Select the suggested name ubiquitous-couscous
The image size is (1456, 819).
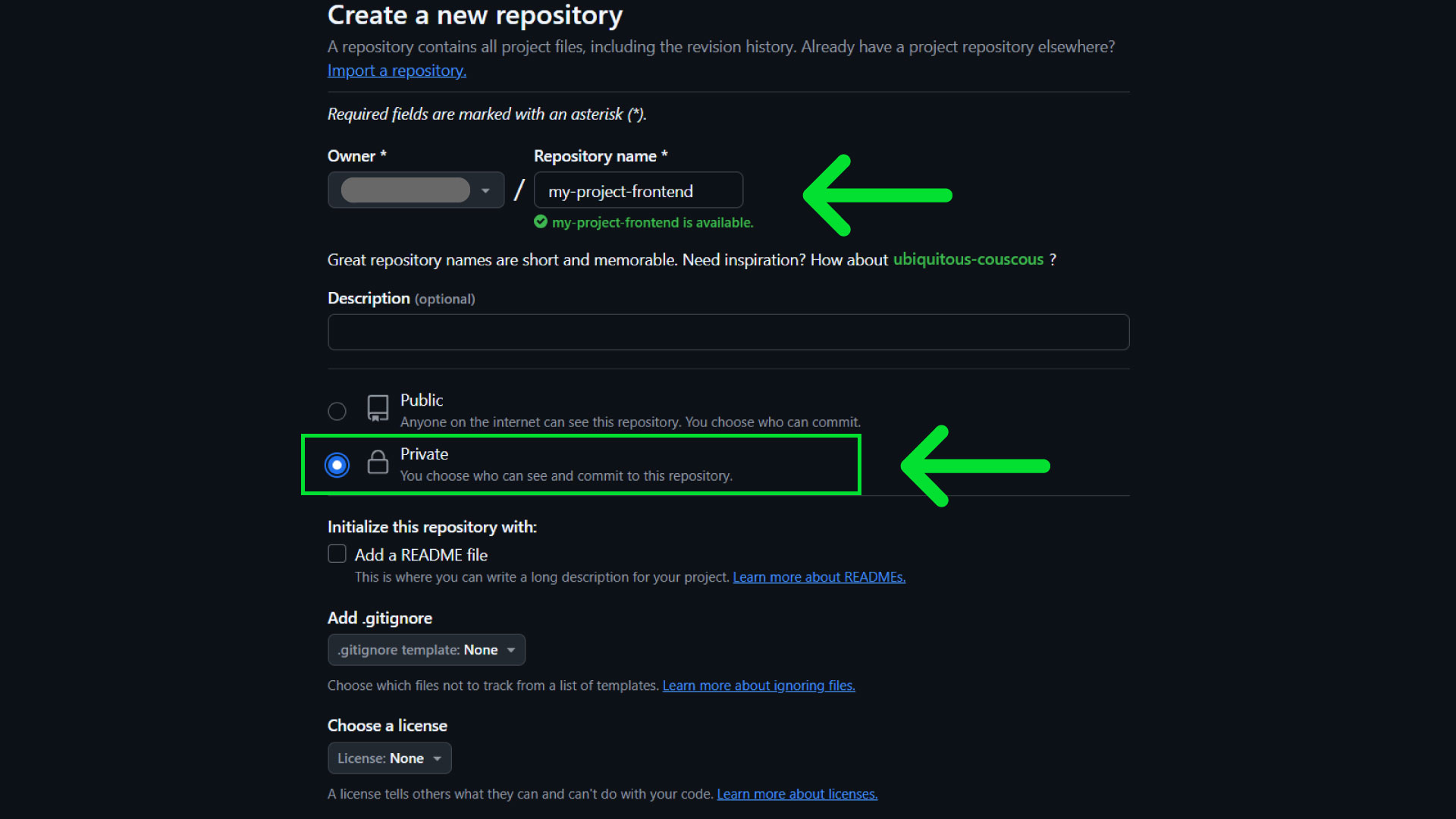coord(968,259)
